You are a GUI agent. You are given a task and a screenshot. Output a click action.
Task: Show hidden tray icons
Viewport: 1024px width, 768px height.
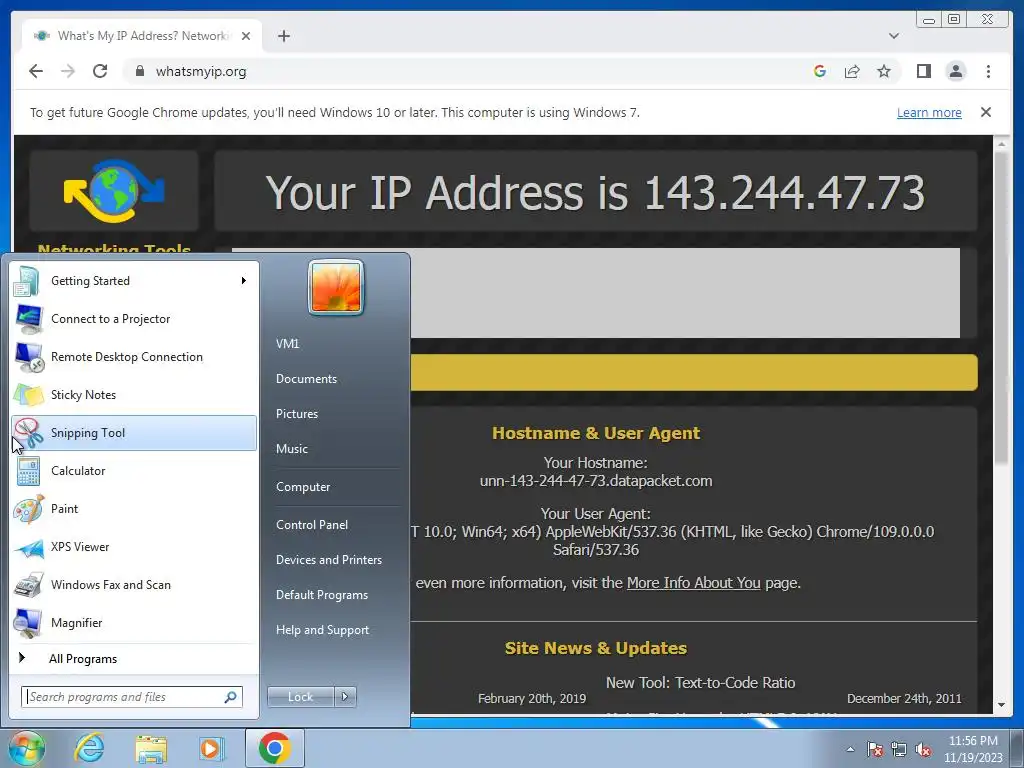pos(850,750)
